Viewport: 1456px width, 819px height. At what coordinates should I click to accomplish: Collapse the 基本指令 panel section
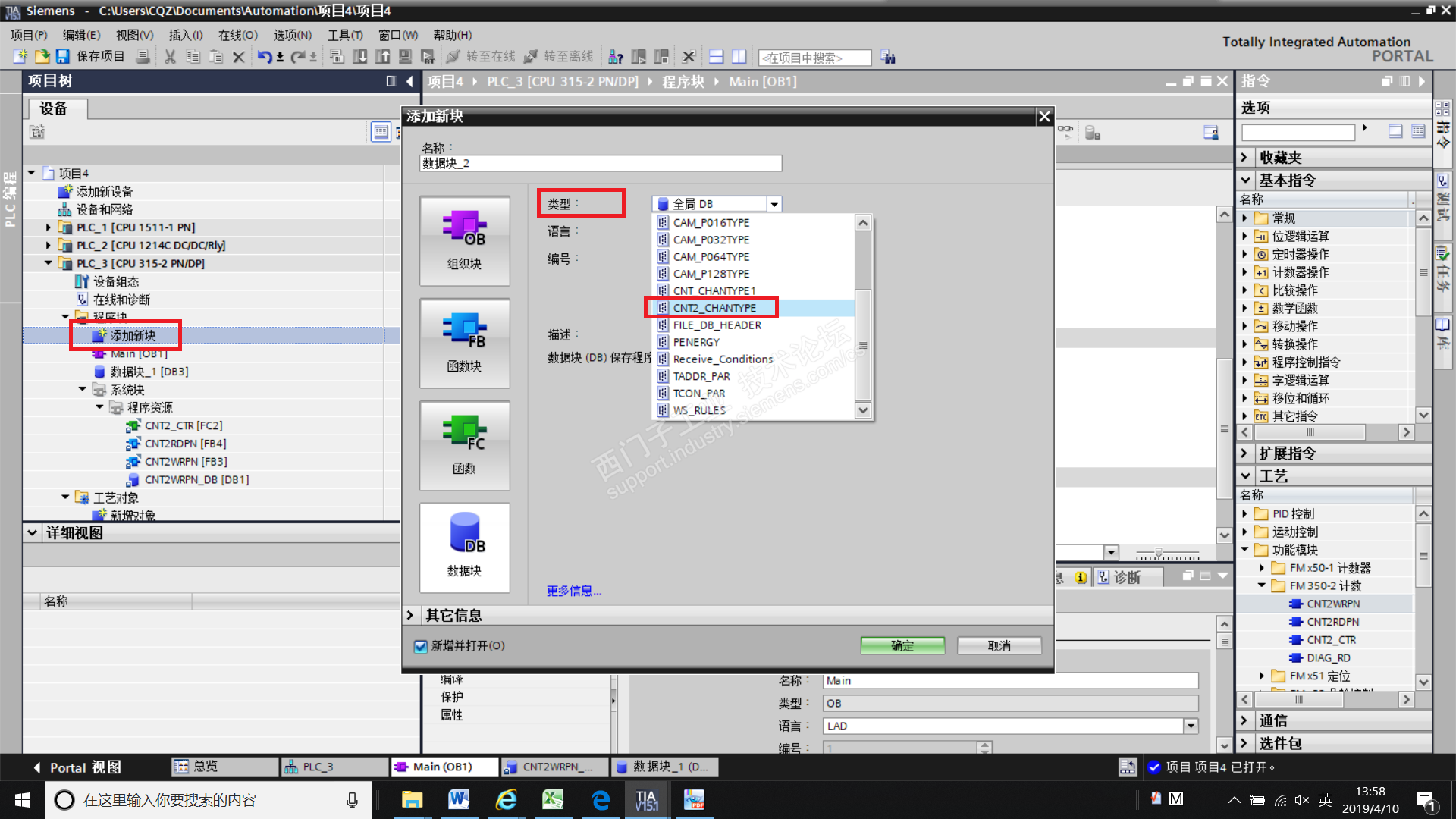coord(1245,180)
